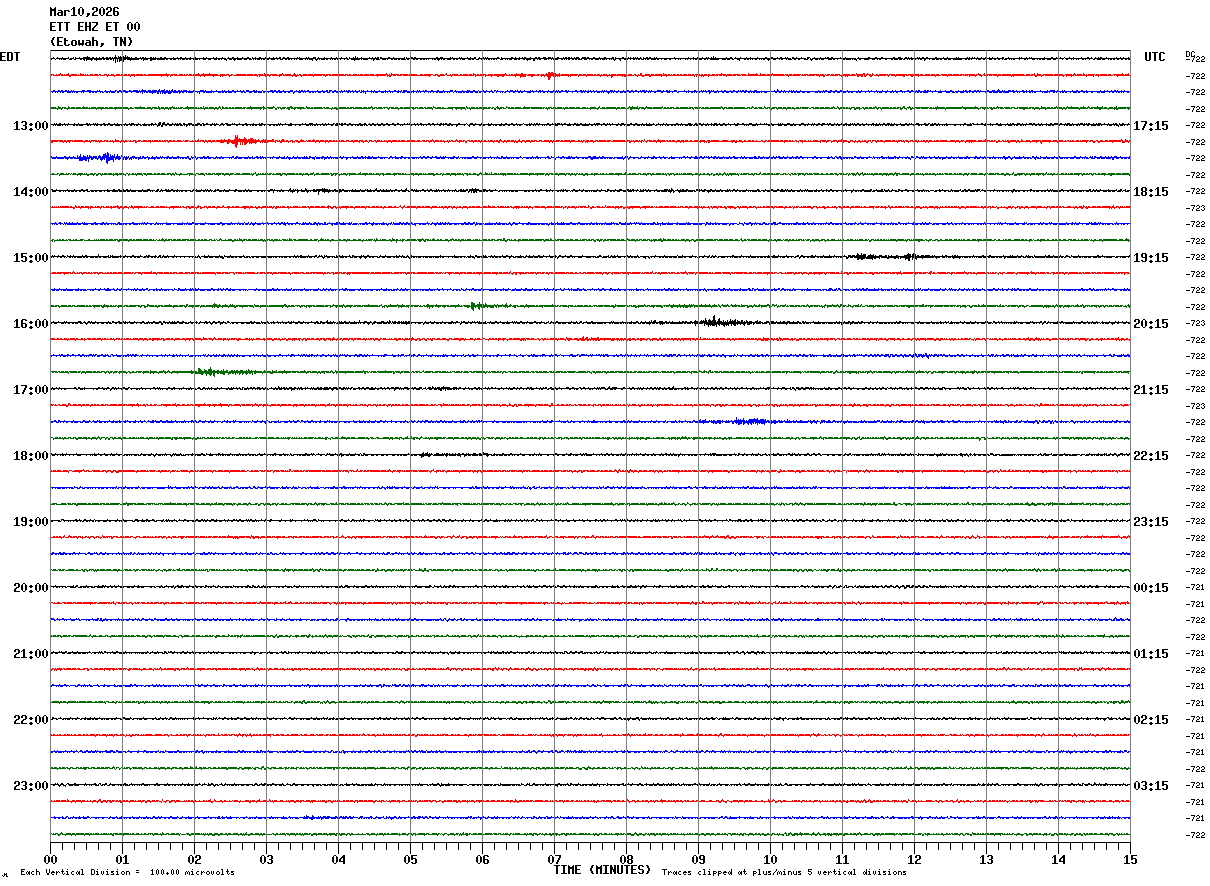Select the 23:00 EDT row label

pyautogui.click(x=30, y=785)
